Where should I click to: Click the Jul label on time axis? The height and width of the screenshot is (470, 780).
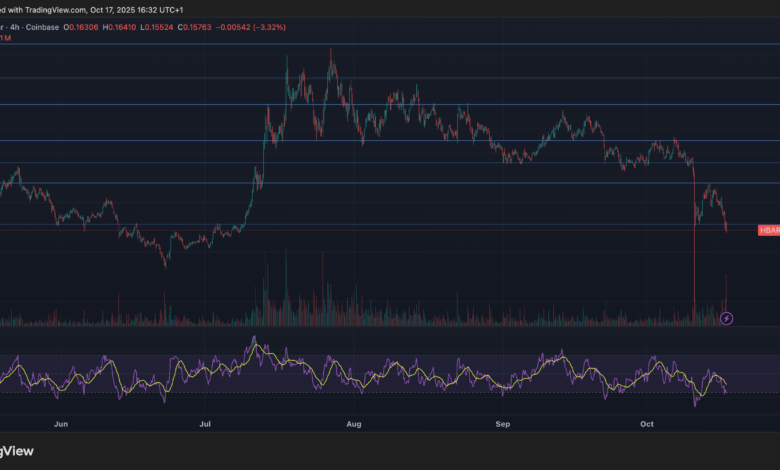click(x=205, y=424)
